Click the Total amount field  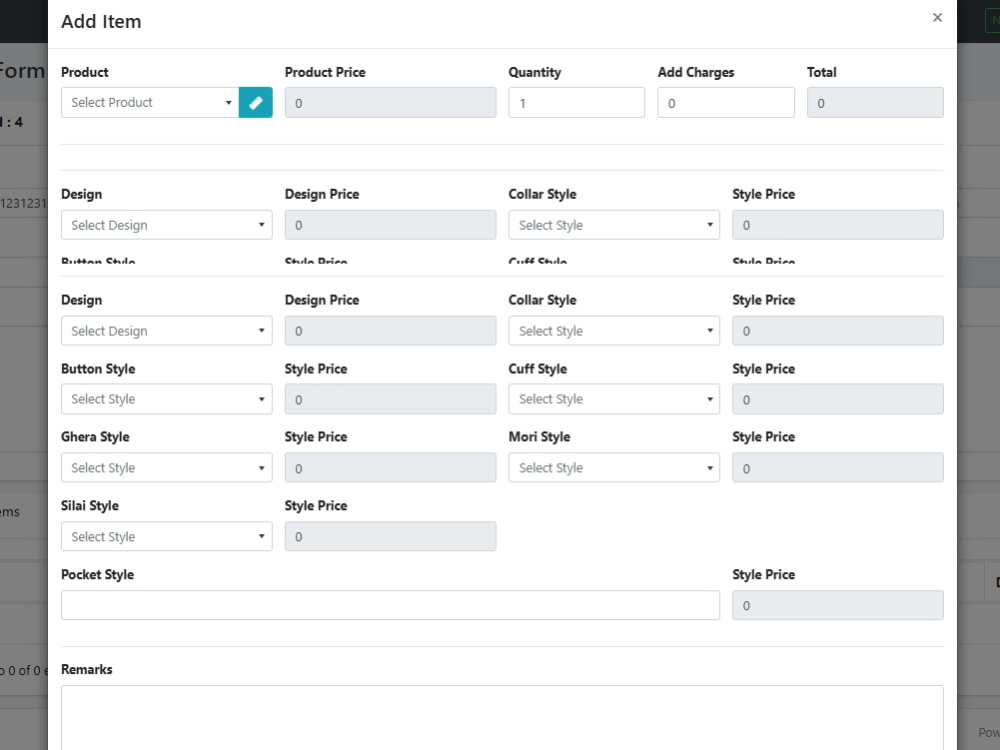pos(875,103)
